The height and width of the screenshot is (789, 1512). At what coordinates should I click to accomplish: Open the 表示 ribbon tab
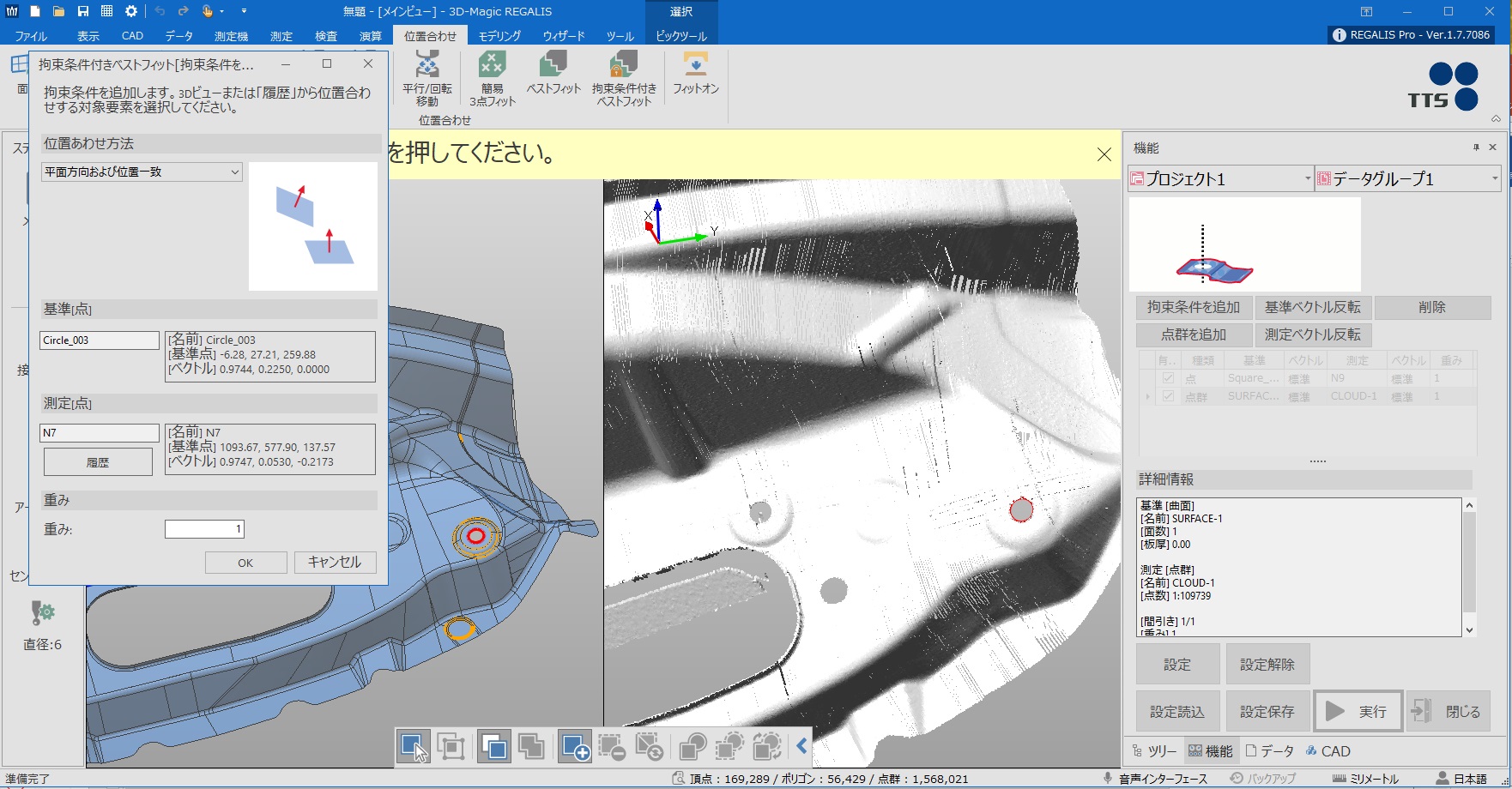coord(88,36)
